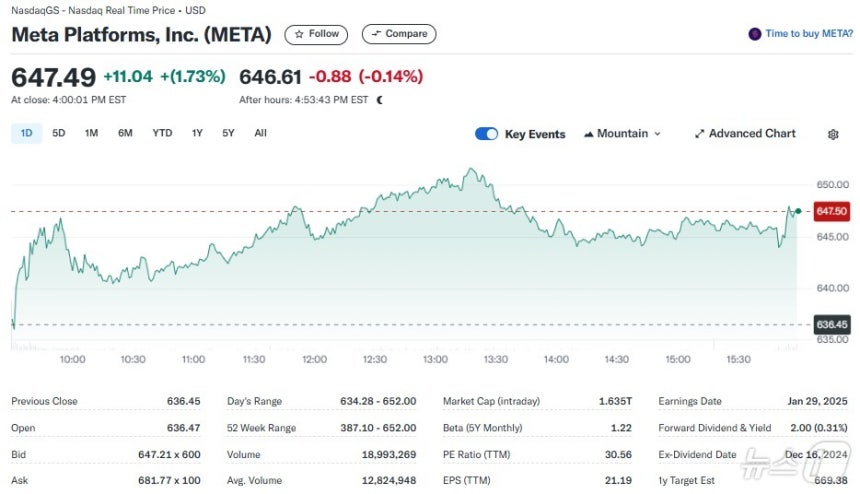Screen dimensions: 860x494
Task: Click the after hours moon icon
Action: [380, 100]
